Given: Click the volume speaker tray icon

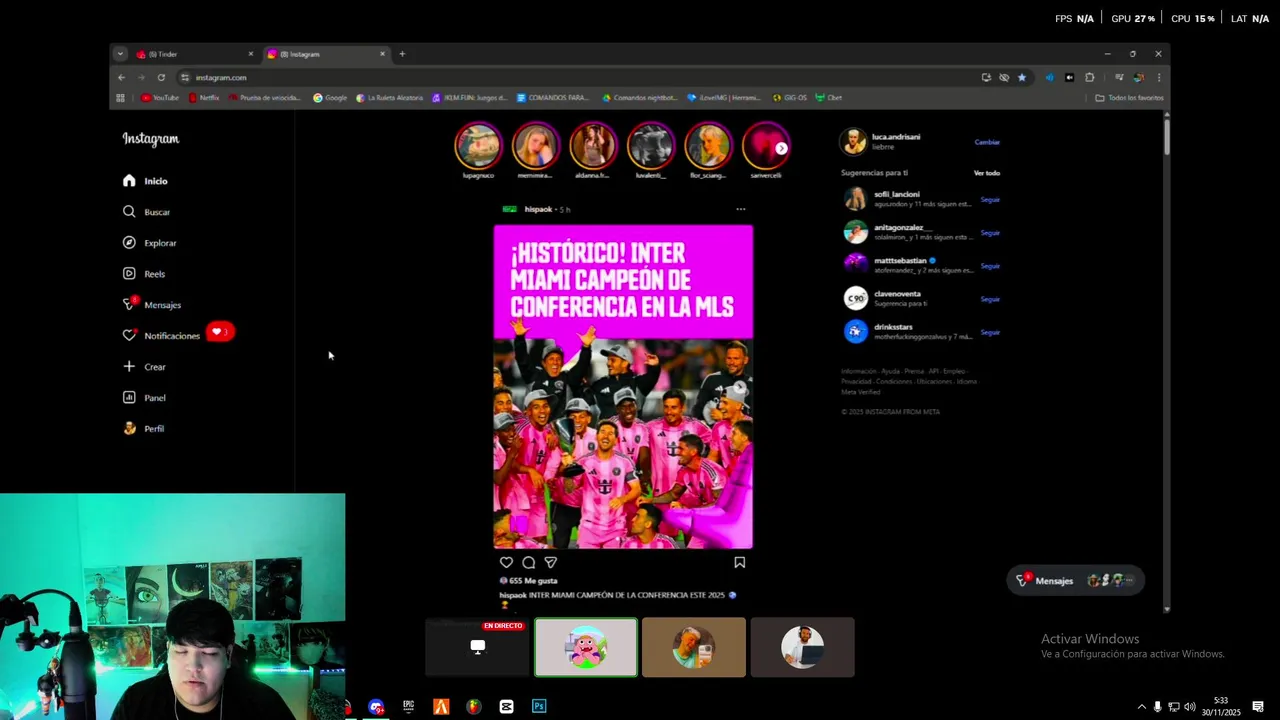Looking at the screenshot, I should (1189, 707).
